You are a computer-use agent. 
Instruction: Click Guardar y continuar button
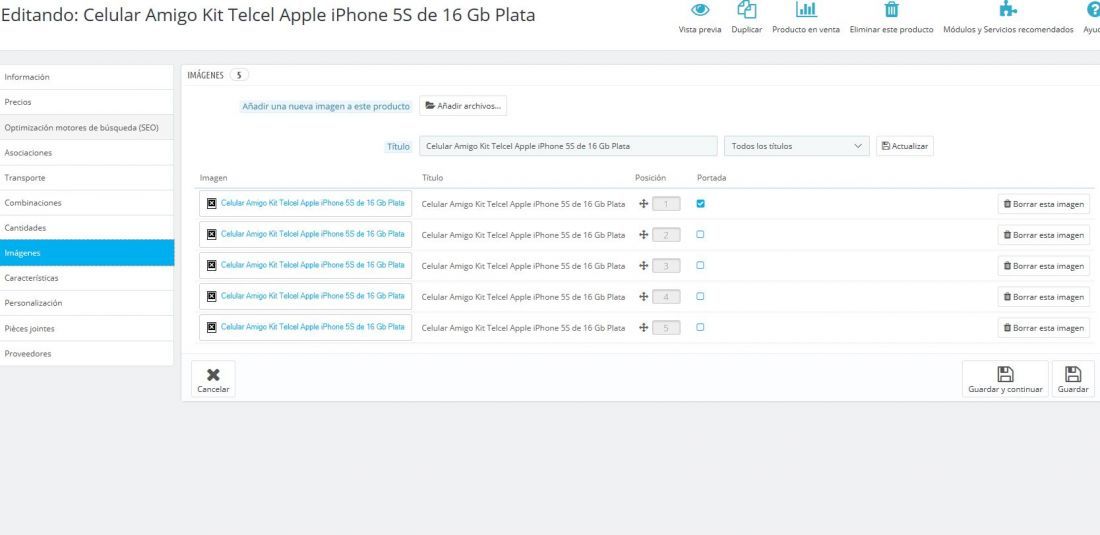tap(1005, 379)
